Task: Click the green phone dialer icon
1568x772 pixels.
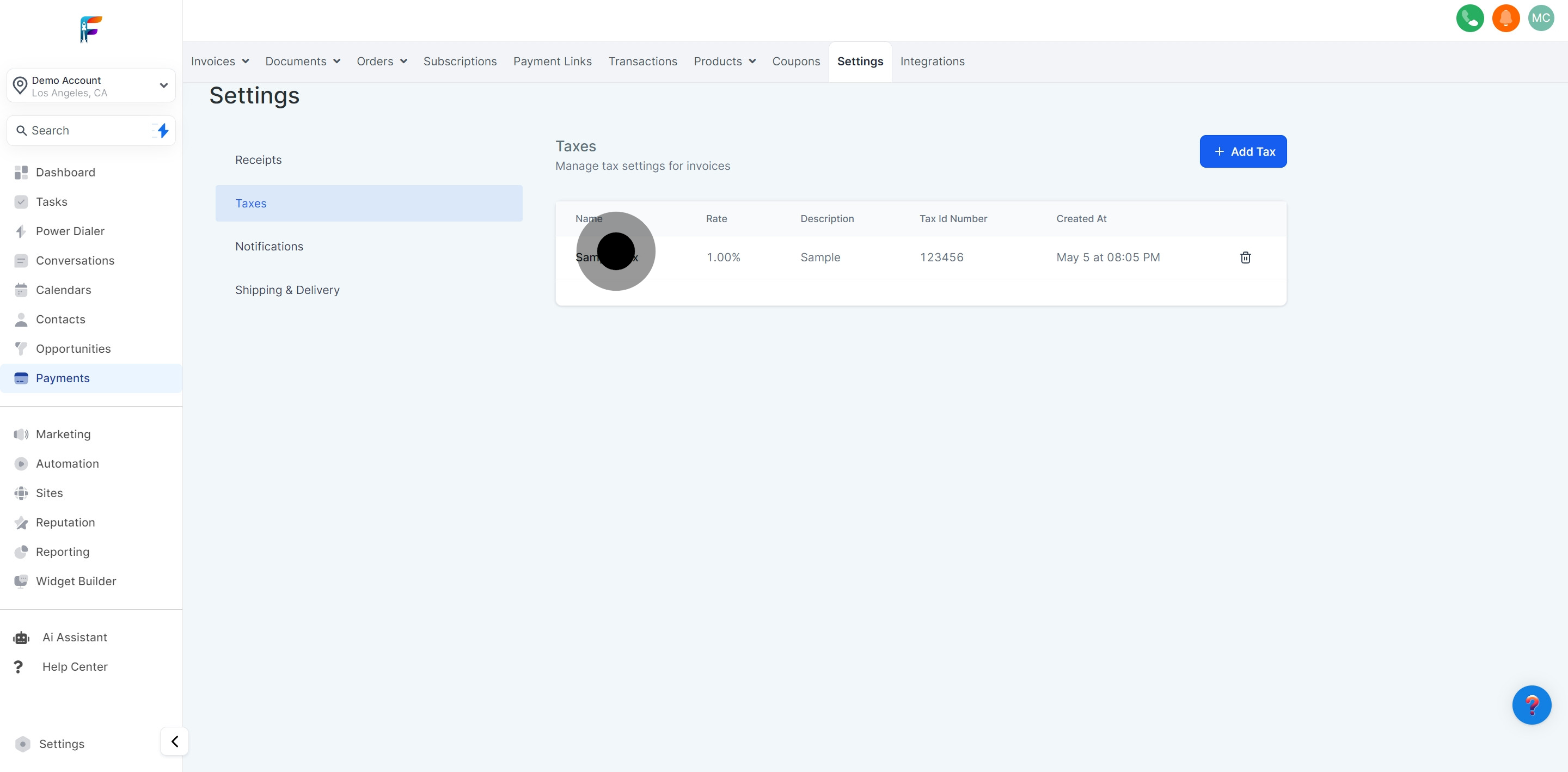Action: coord(1469,19)
